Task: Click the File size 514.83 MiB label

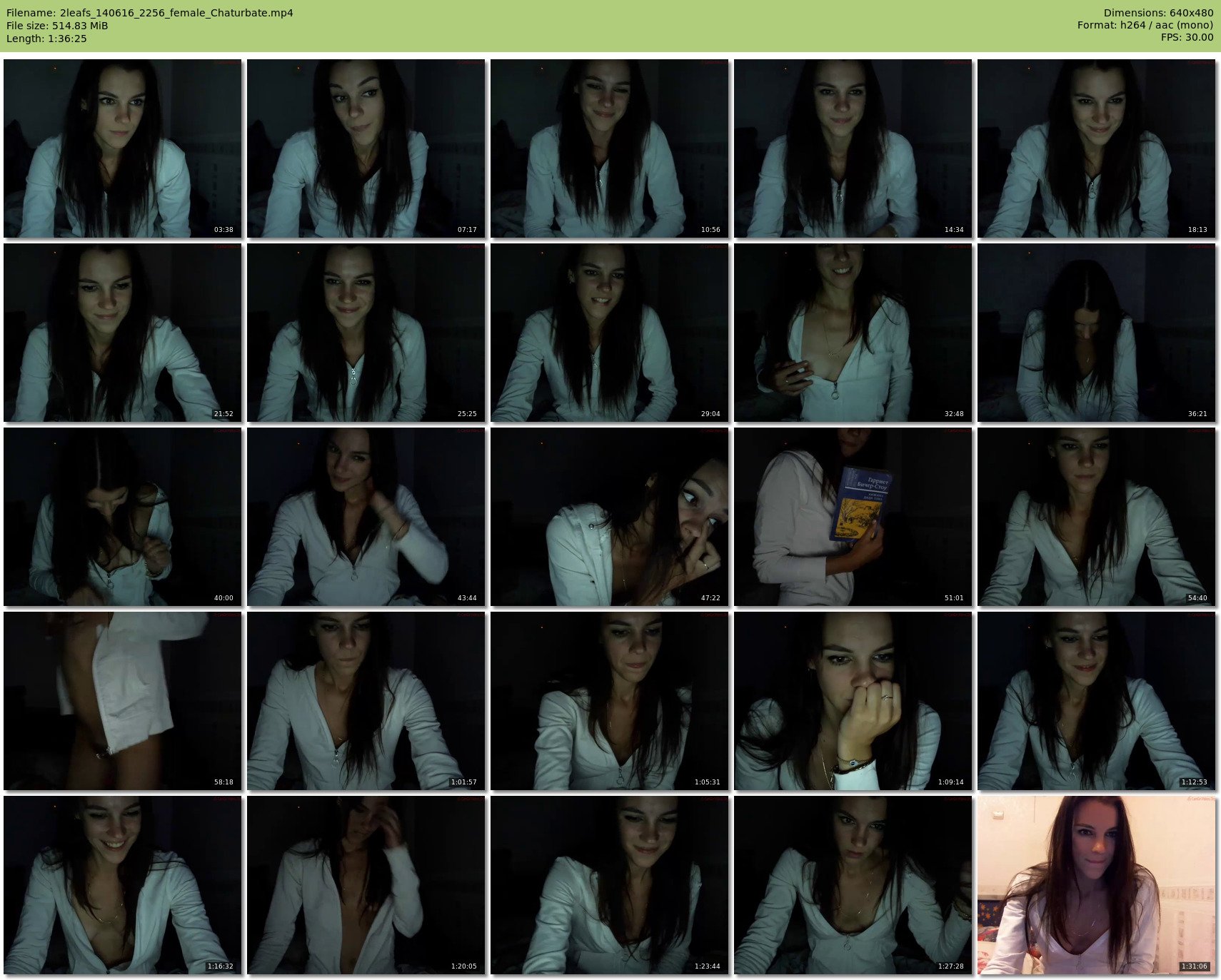Action: (x=57, y=26)
